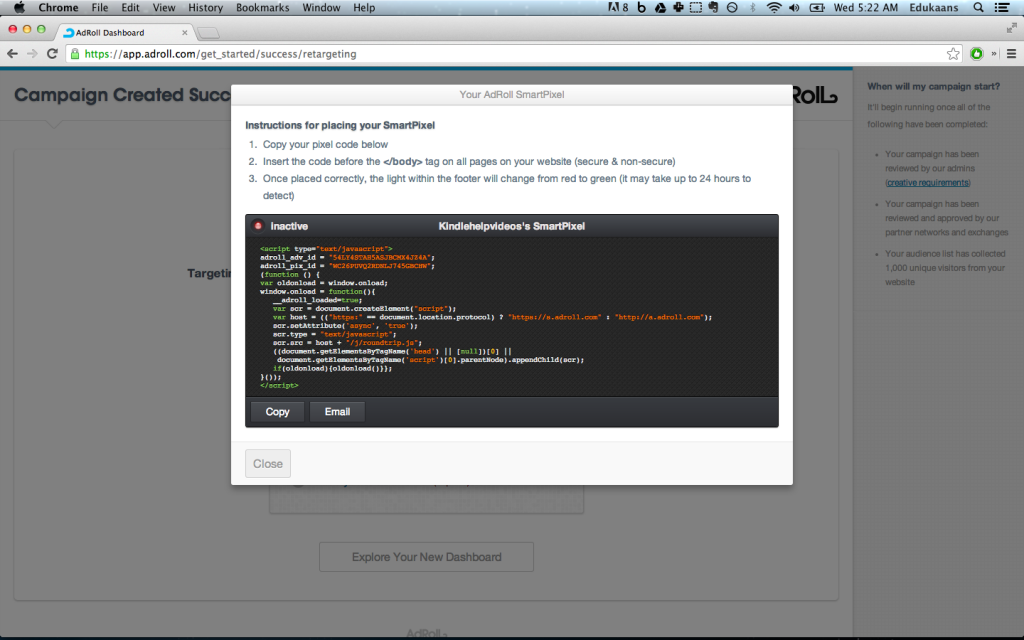This screenshot has height=640, width=1024.
Task: Click inside the SmartPixel code block
Action: point(512,317)
